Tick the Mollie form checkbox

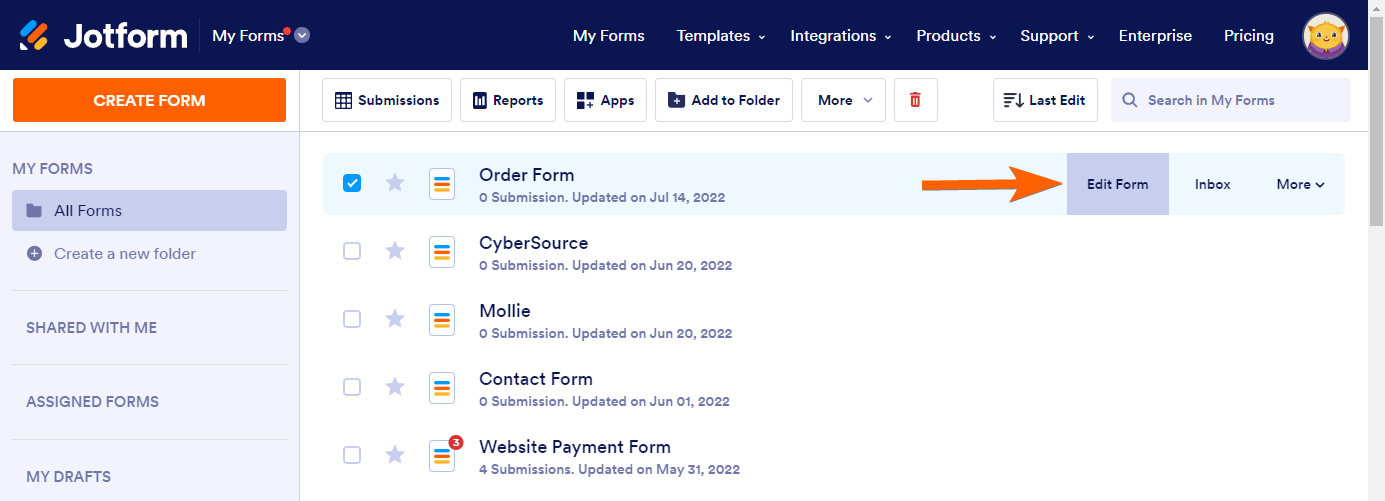(352, 319)
